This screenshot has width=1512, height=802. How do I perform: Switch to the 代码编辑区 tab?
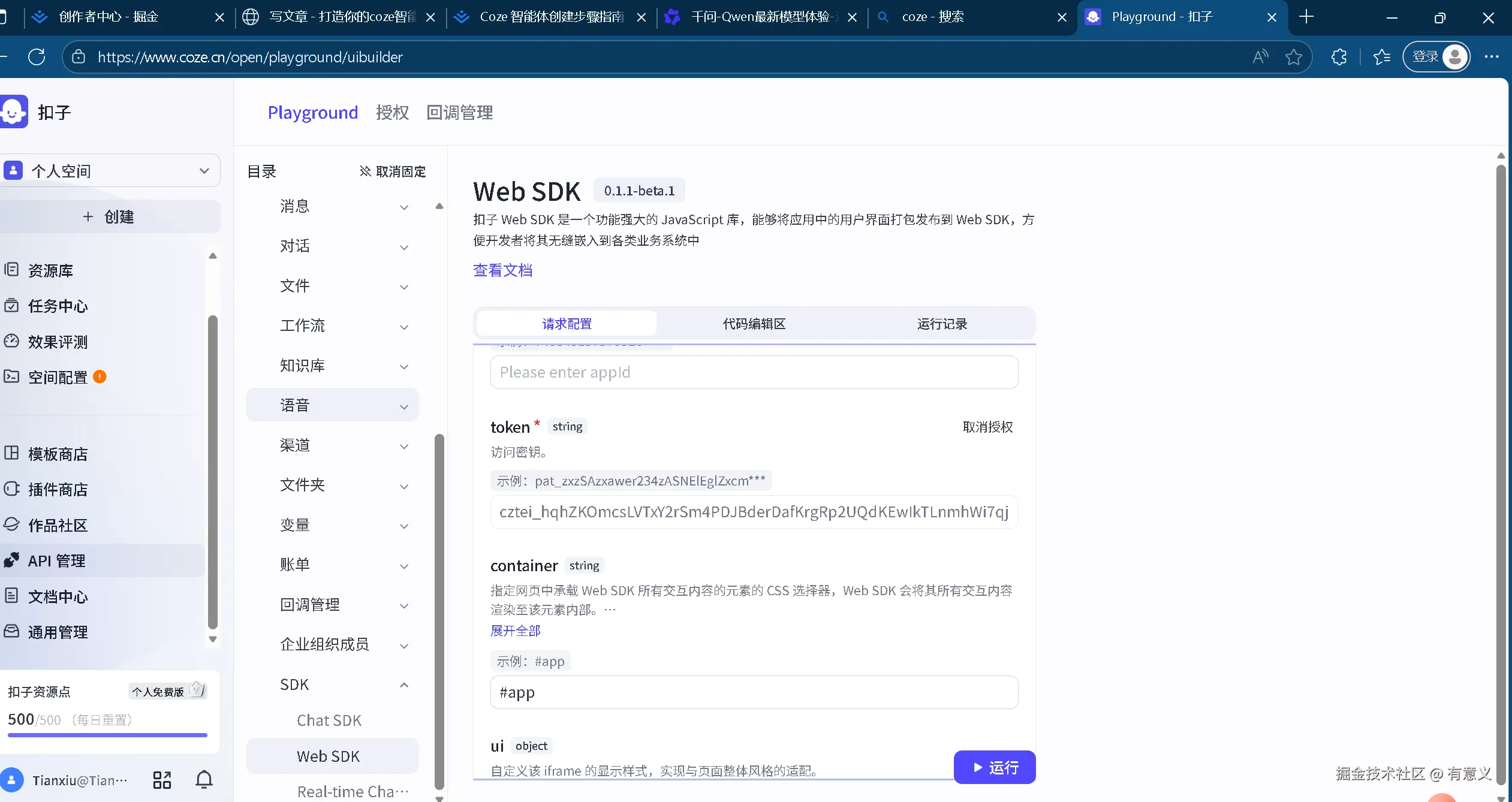[754, 324]
